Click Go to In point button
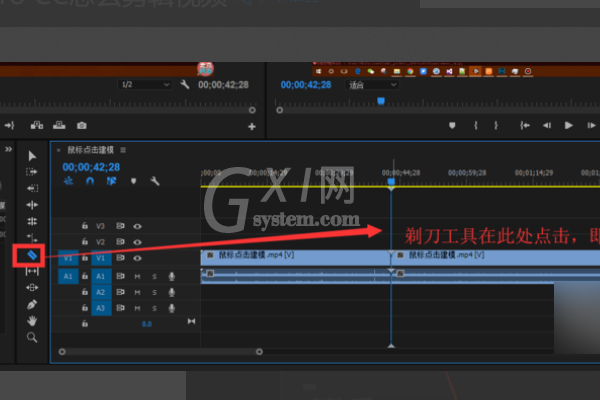The height and width of the screenshot is (400, 600). pos(525,125)
